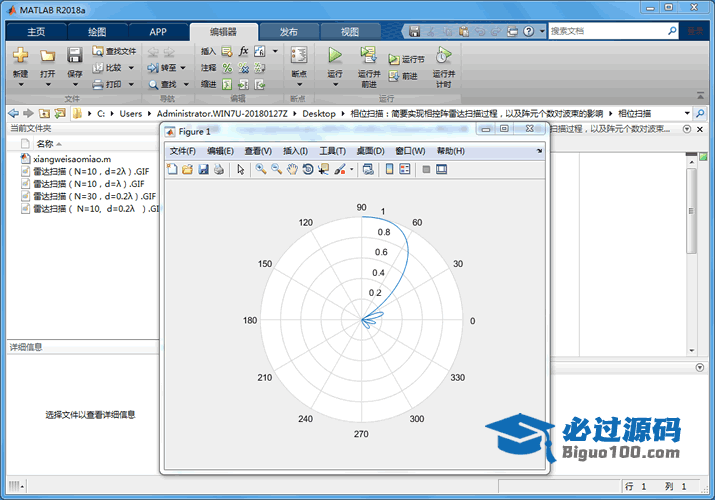Insert a colorbar from Figure 1 toolbar
The width and height of the screenshot is (715, 500).
coord(389,170)
